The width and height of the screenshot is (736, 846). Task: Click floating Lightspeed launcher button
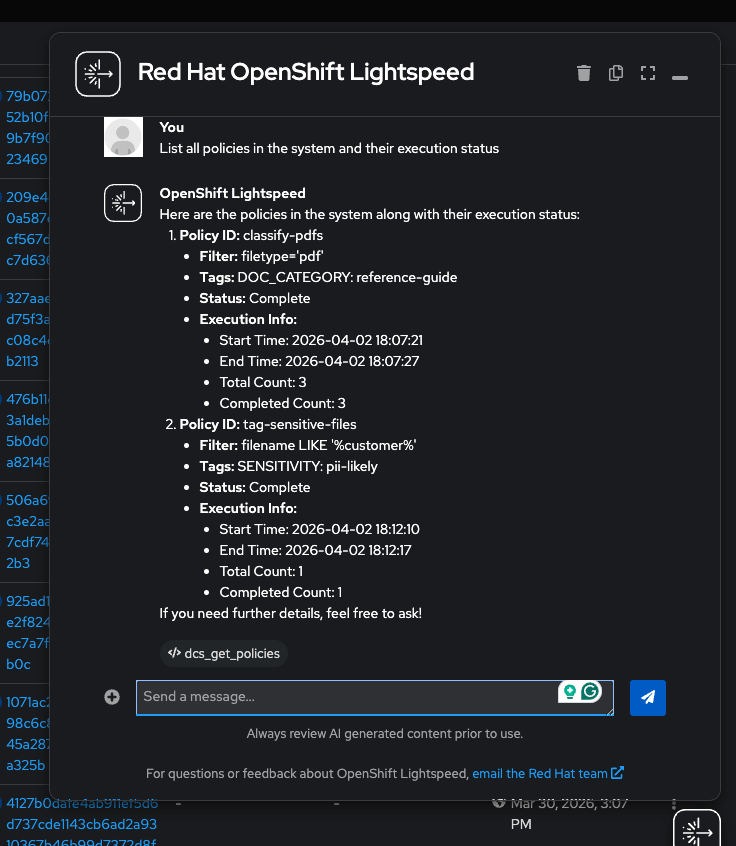(697, 829)
